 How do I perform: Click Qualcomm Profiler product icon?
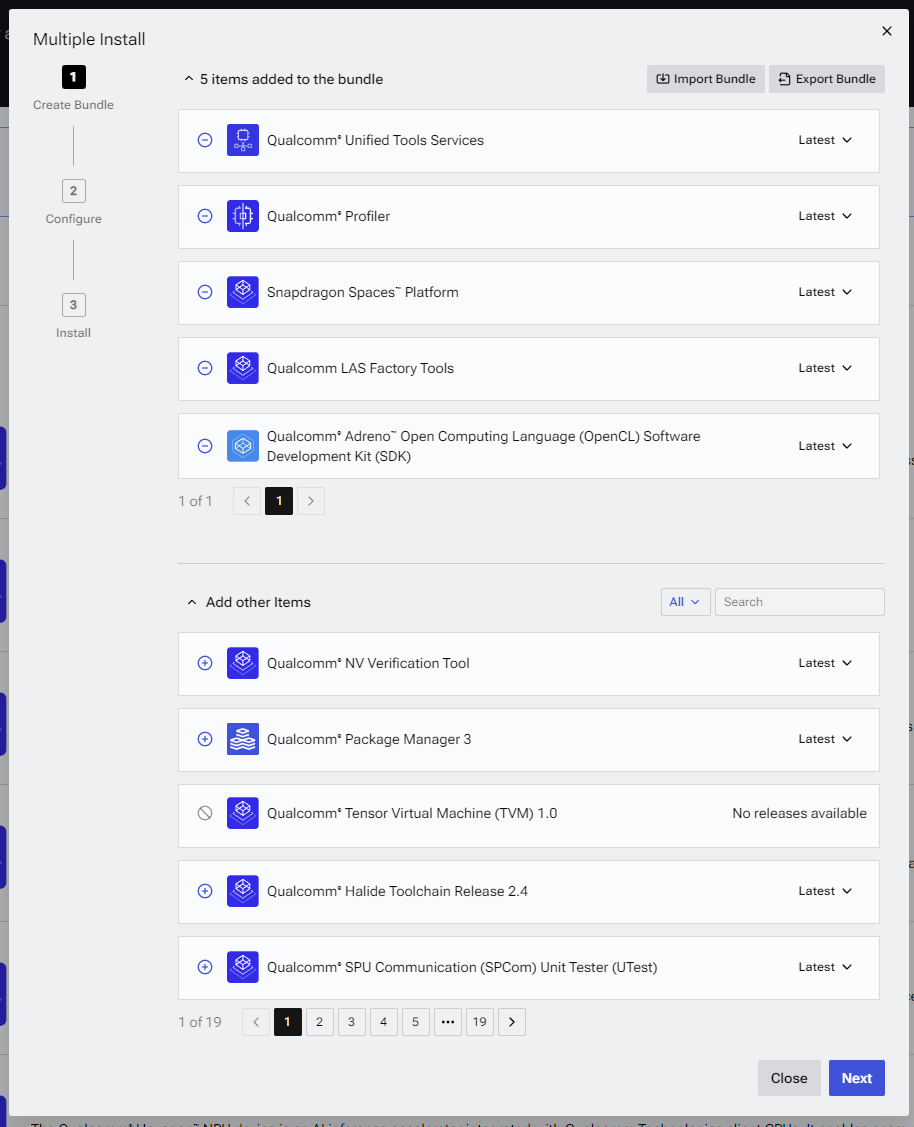point(243,216)
